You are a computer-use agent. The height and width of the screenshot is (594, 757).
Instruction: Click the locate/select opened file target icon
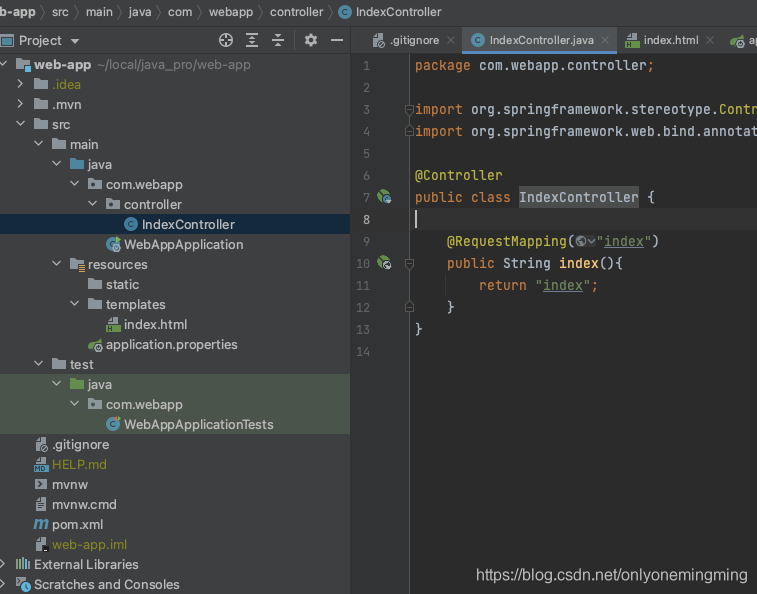226,40
